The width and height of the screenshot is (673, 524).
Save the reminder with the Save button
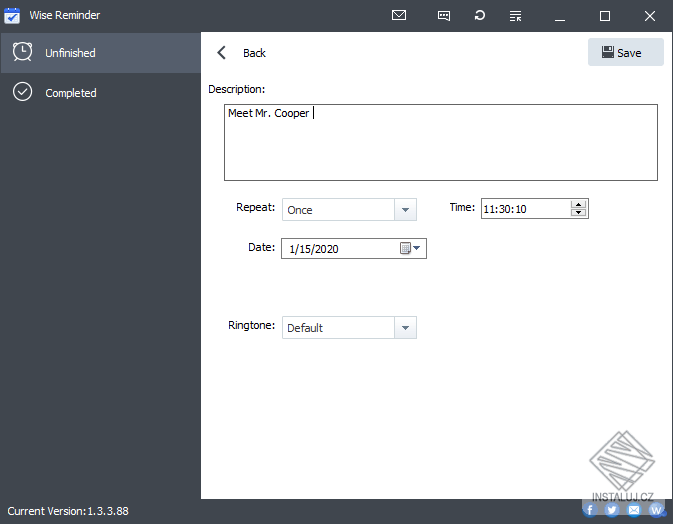pos(625,52)
